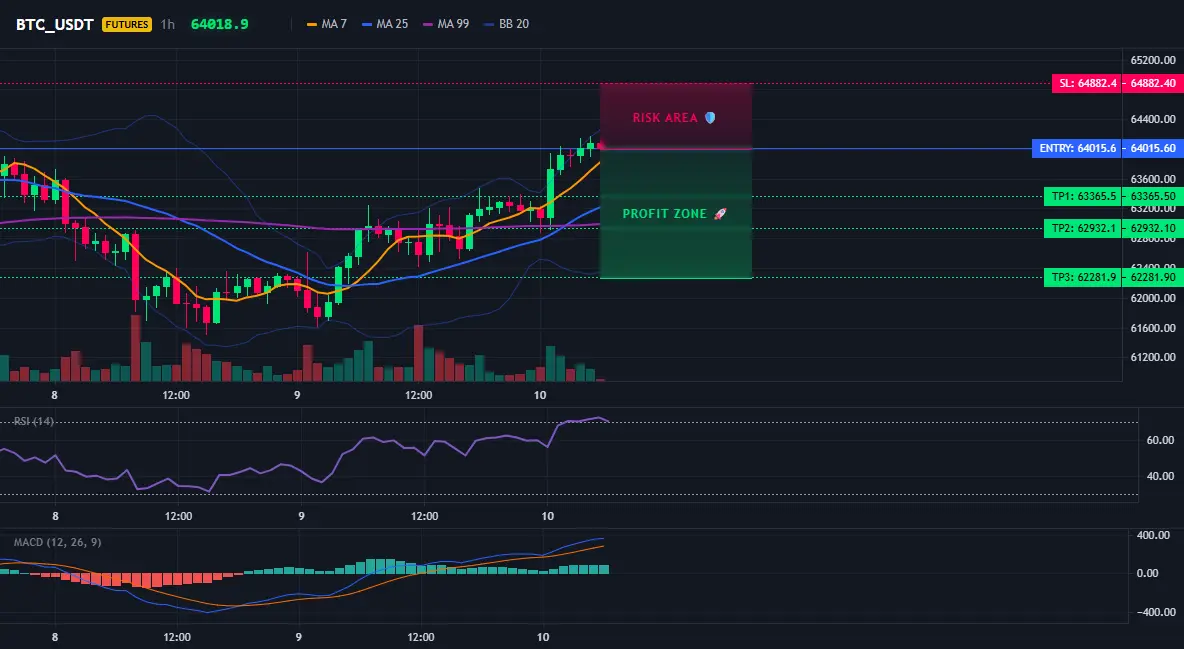Select the 1h timeframe label
The image size is (1184, 649).
point(168,24)
